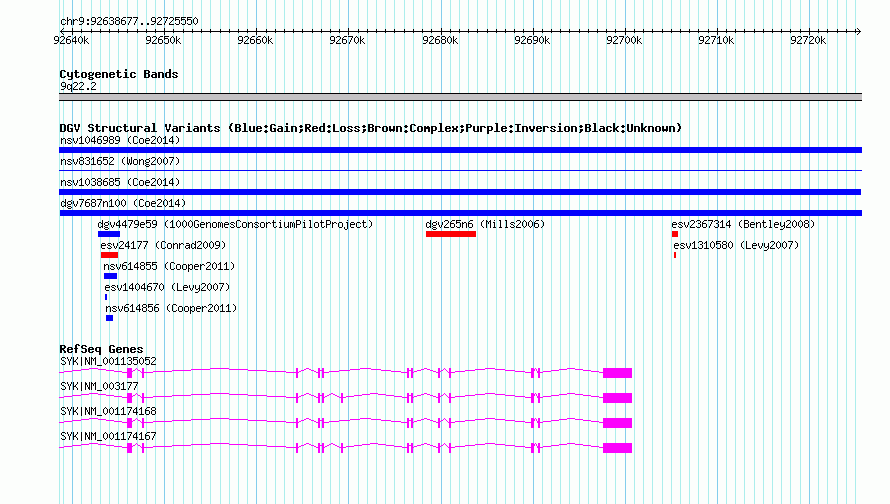This screenshot has width=890, height=504.
Task: Click the 9q22.2 band label
Action: (x=78, y=86)
